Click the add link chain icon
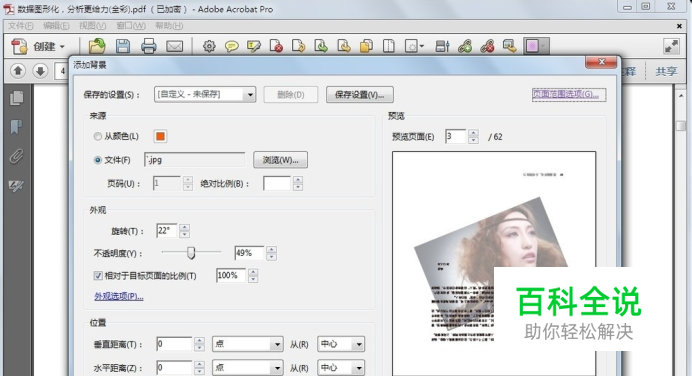The height and width of the screenshot is (376, 692). point(465,46)
